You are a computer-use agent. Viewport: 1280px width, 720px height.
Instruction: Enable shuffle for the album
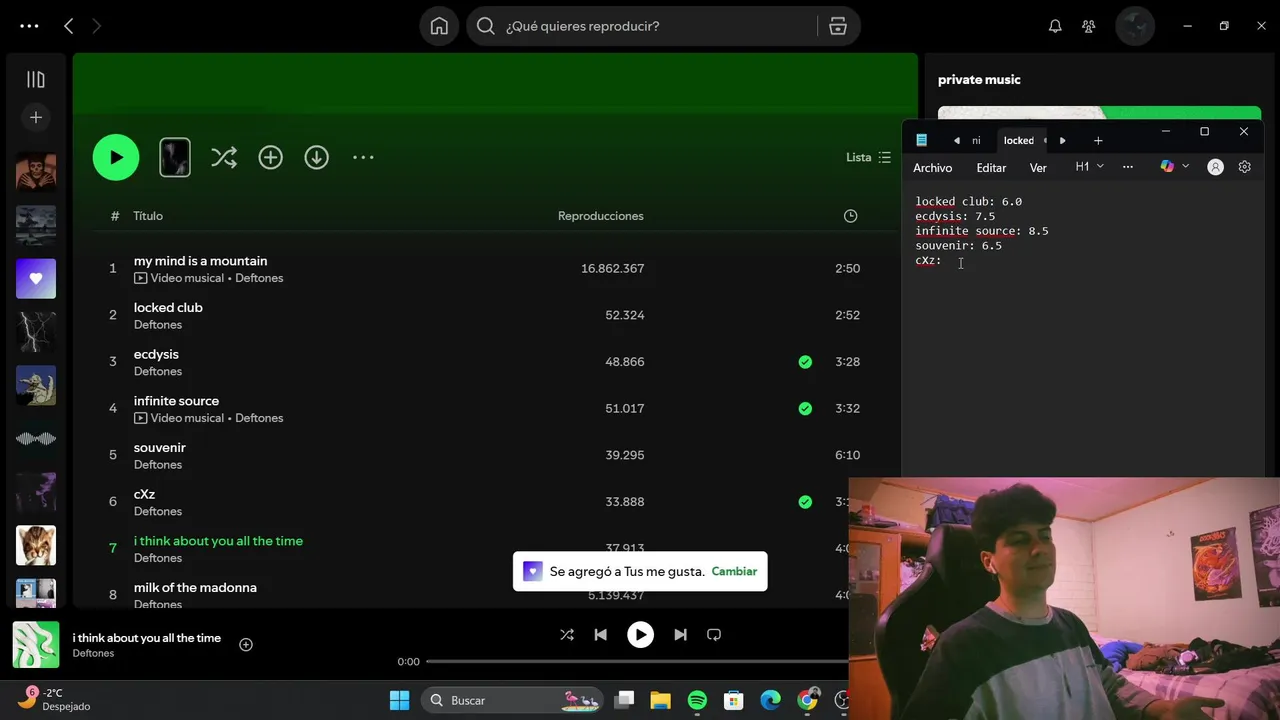click(224, 157)
